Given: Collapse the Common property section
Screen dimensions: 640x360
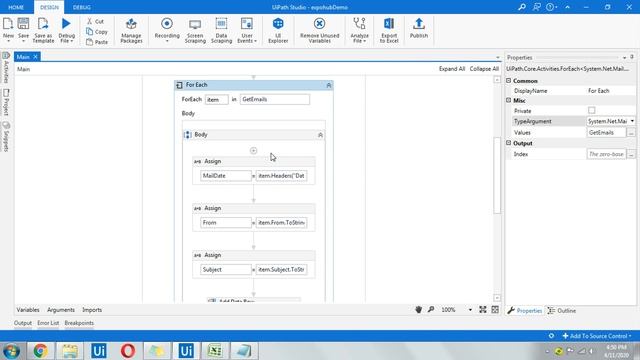Looking at the screenshot, I should pyautogui.click(x=509, y=81).
